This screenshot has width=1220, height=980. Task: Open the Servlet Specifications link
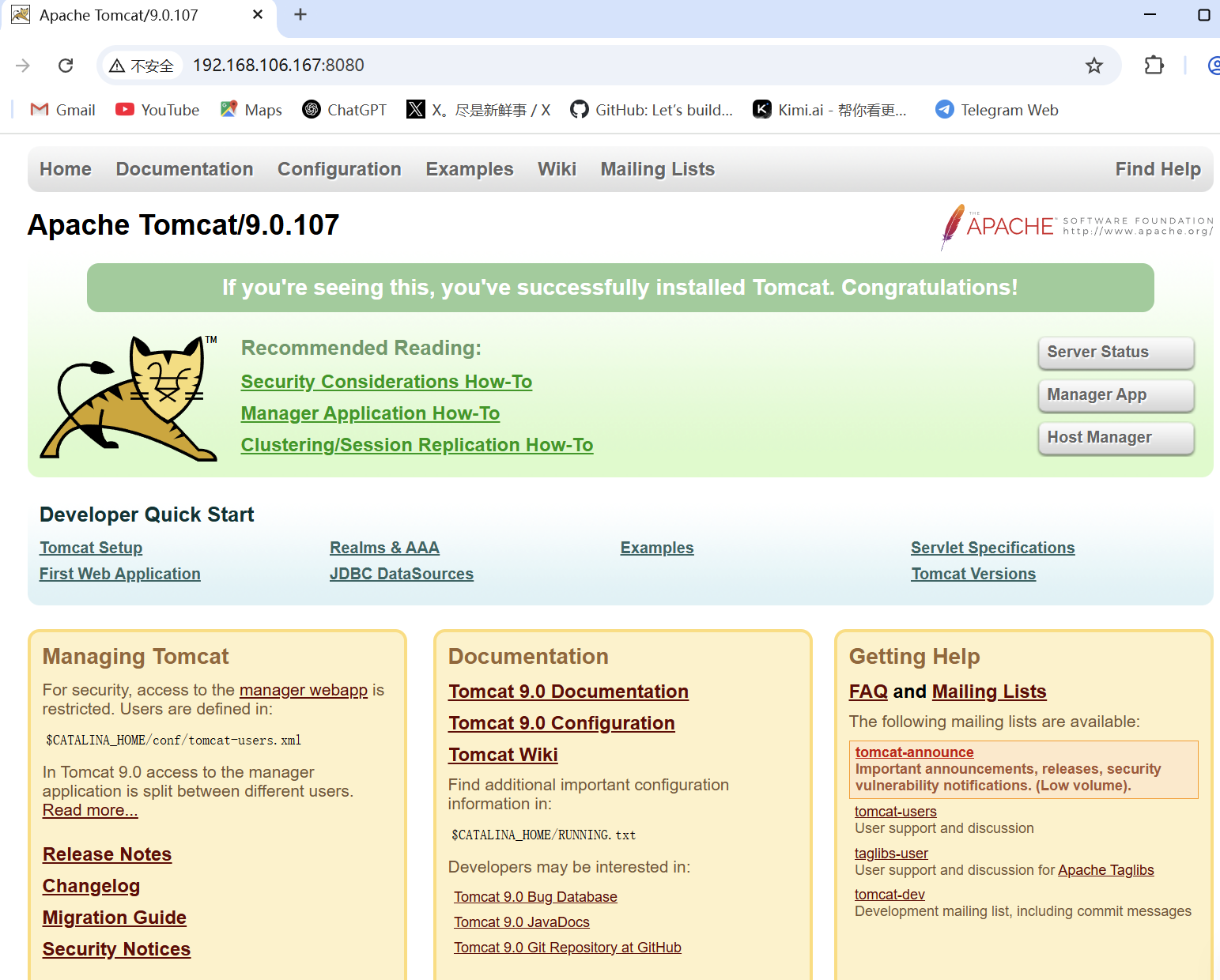(x=992, y=548)
